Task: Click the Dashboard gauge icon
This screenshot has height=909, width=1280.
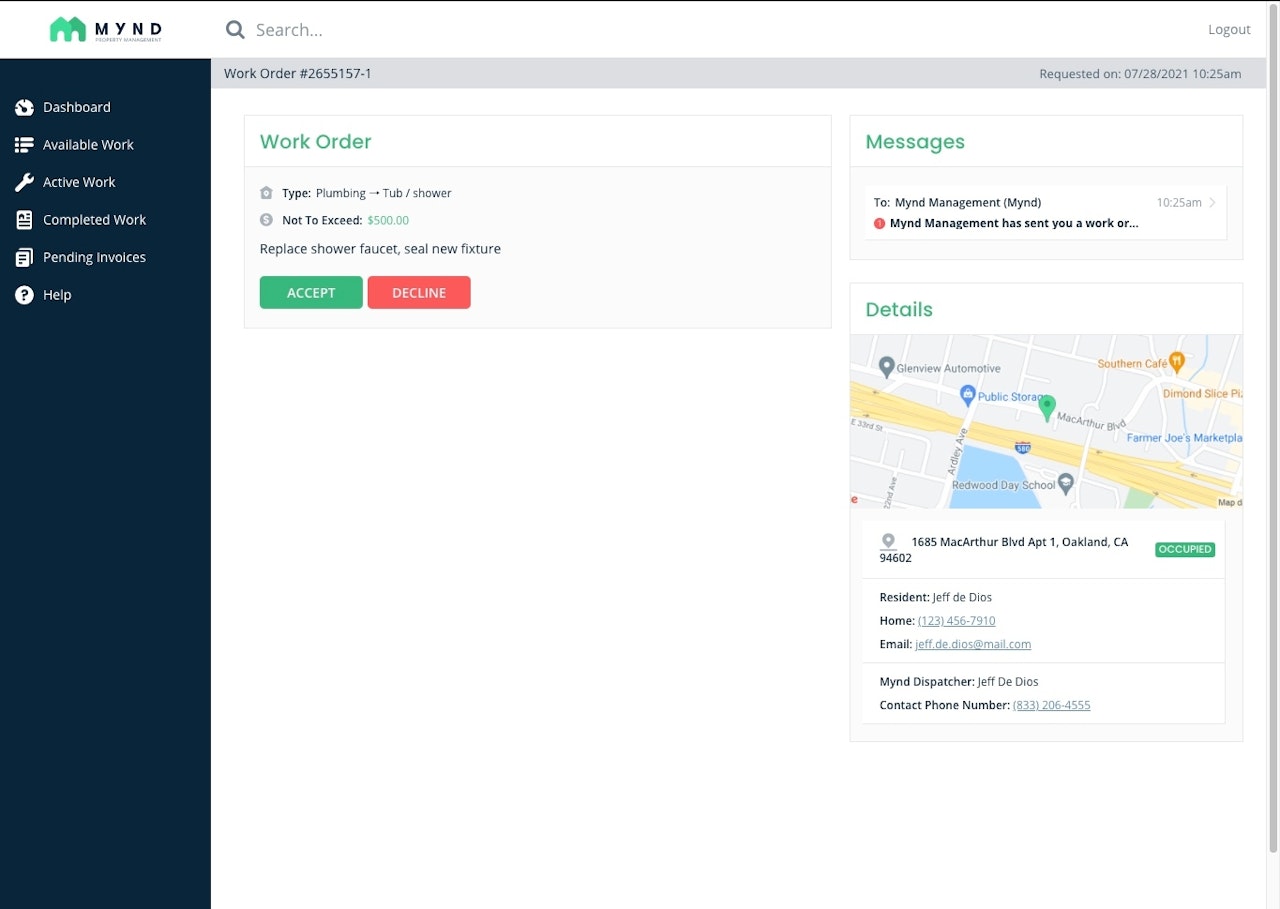Action: (x=24, y=107)
